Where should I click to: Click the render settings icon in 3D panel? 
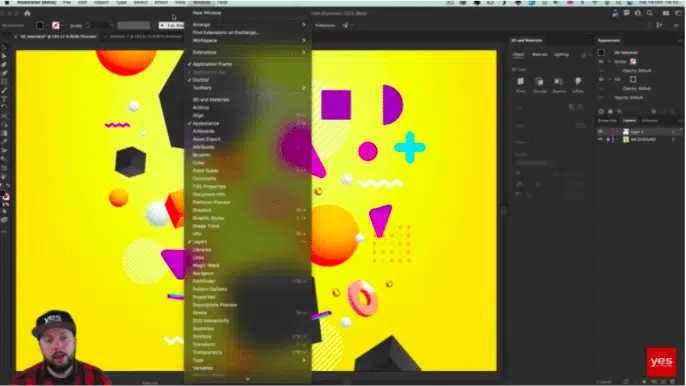click(x=583, y=55)
